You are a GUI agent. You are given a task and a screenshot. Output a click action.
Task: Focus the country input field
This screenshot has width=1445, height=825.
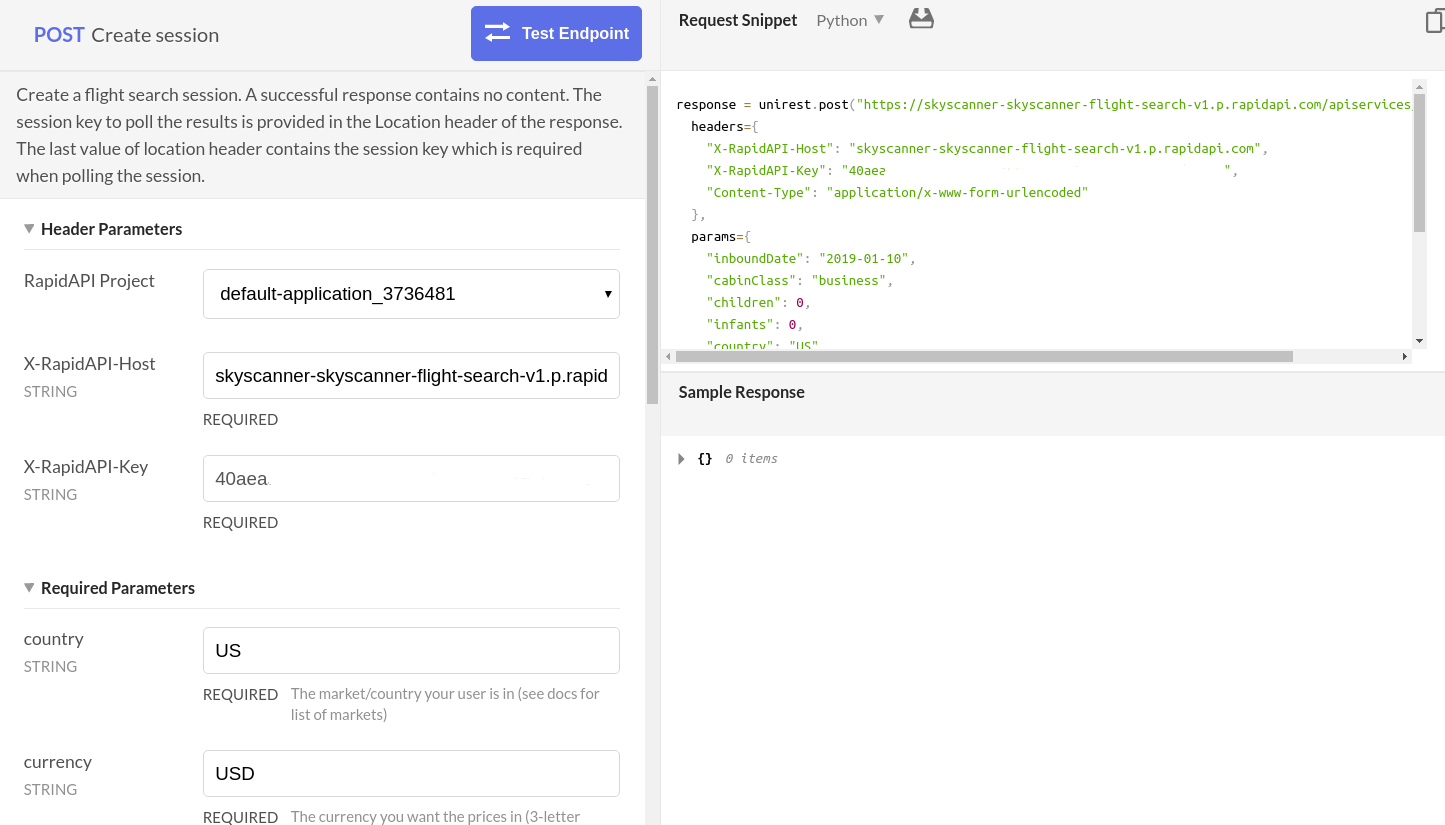coord(411,651)
